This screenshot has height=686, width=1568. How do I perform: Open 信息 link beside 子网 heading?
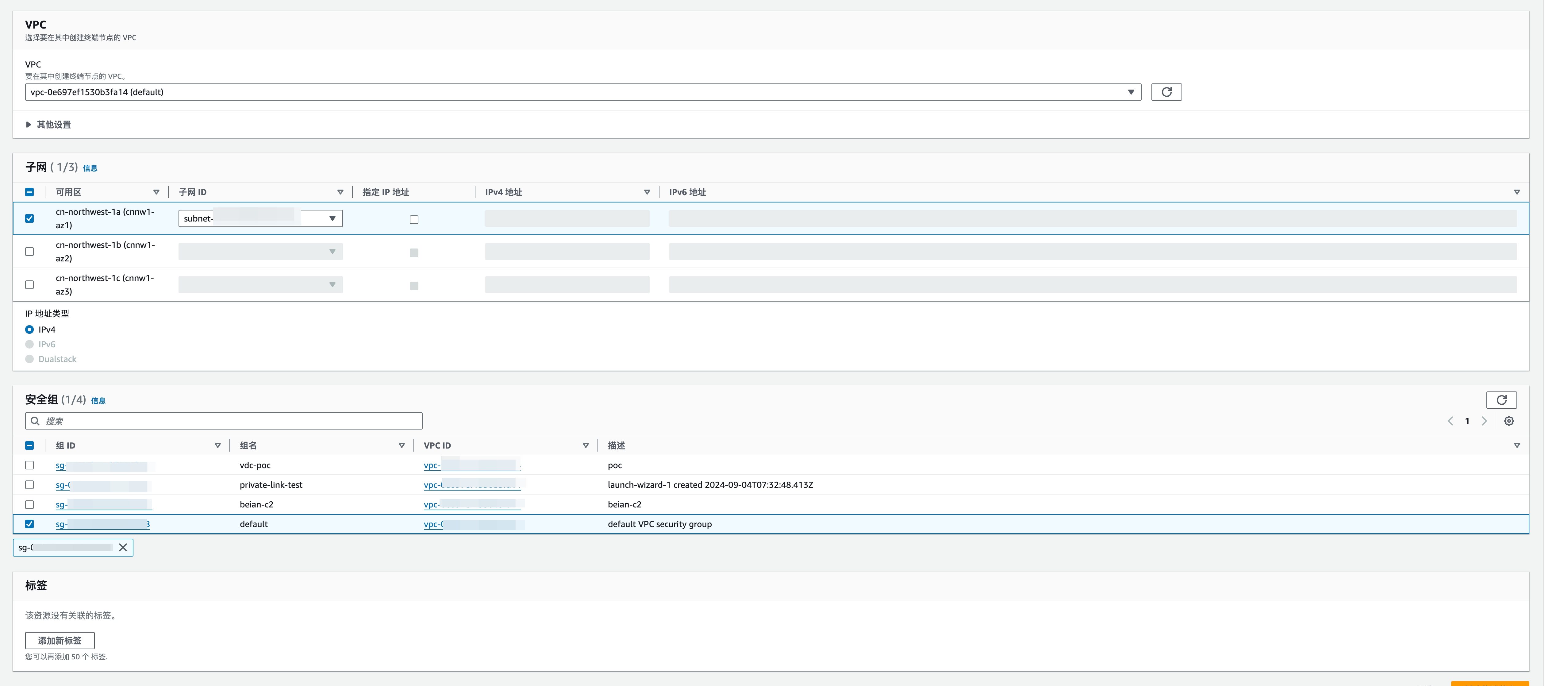[90, 169]
